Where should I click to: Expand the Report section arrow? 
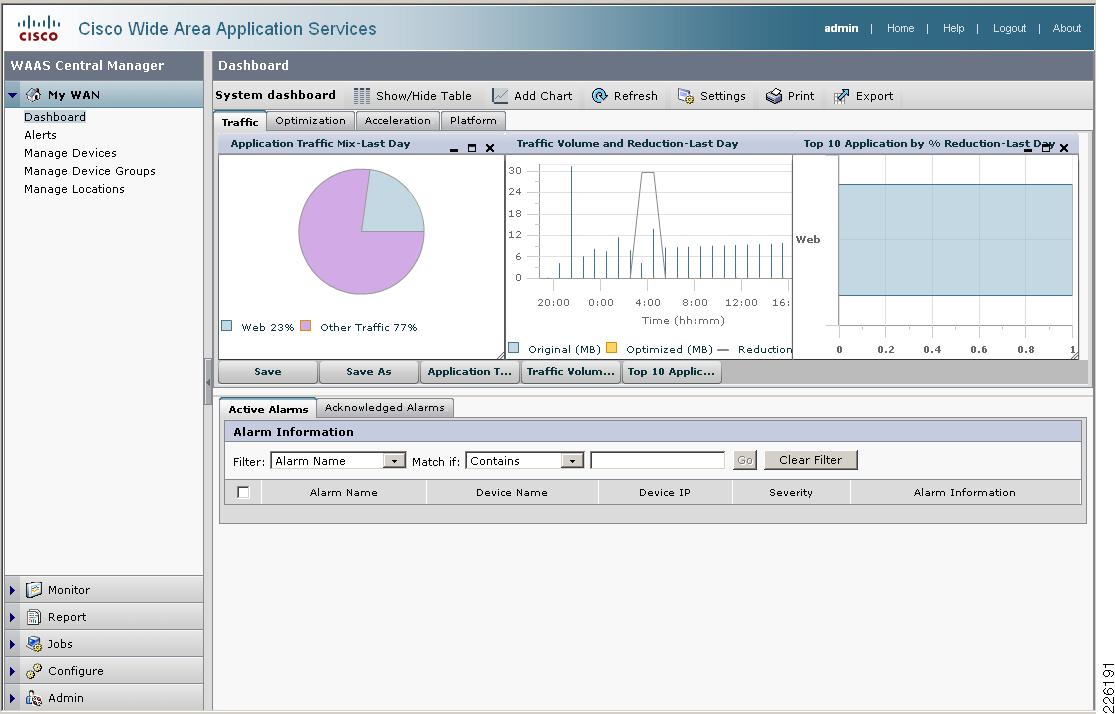coord(12,617)
